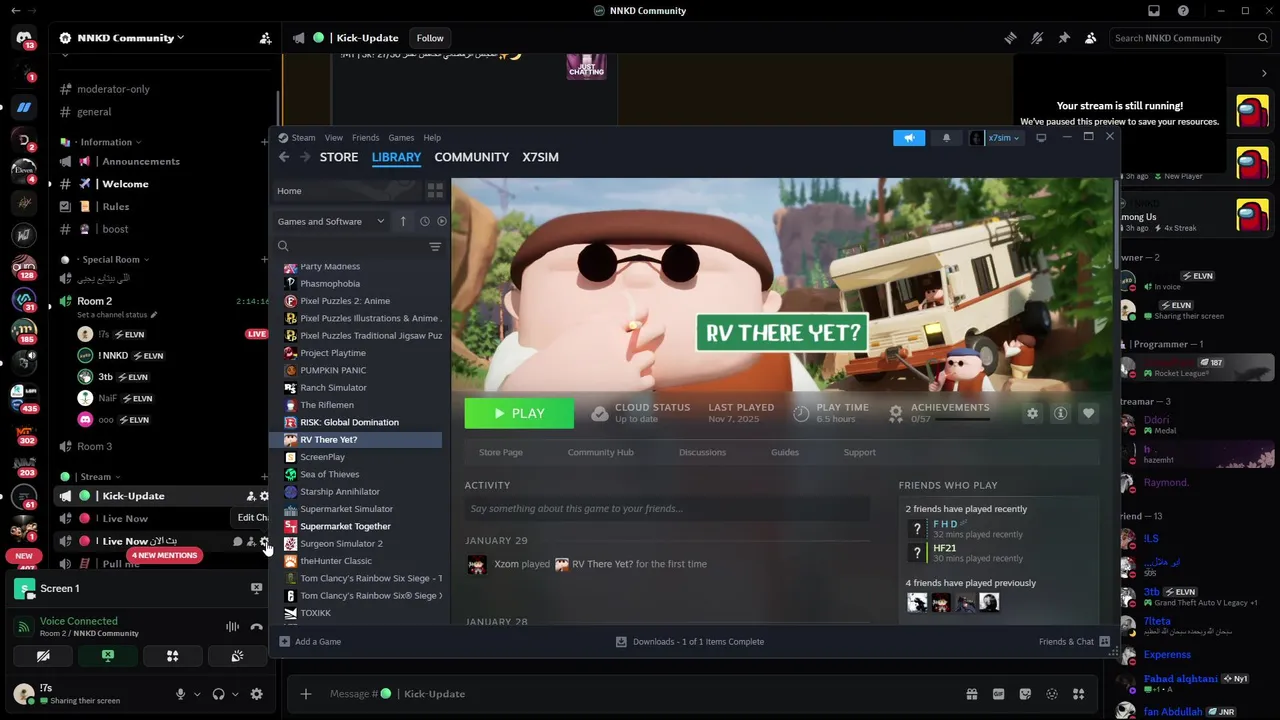This screenshot has height=720, width=1280.
Task: Open Steam COMMUNITY tab
Action: [471, 157]
